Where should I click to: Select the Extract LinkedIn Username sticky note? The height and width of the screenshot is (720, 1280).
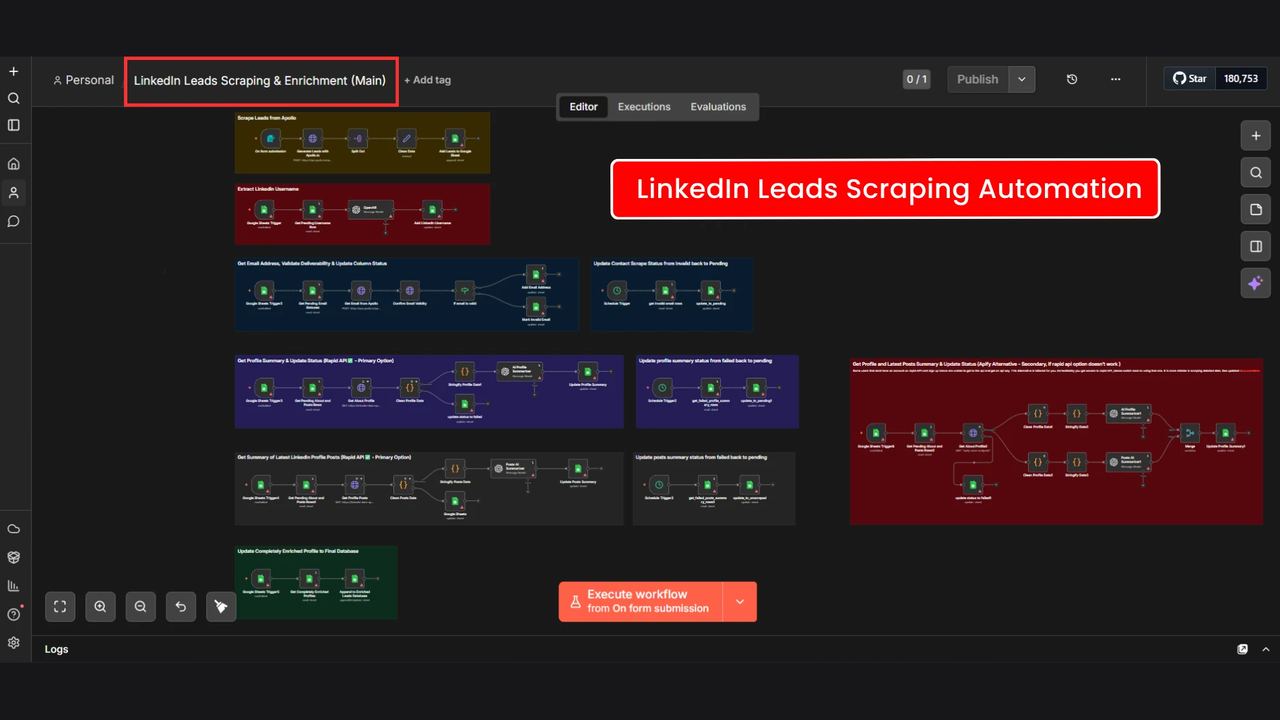(362, 214)
